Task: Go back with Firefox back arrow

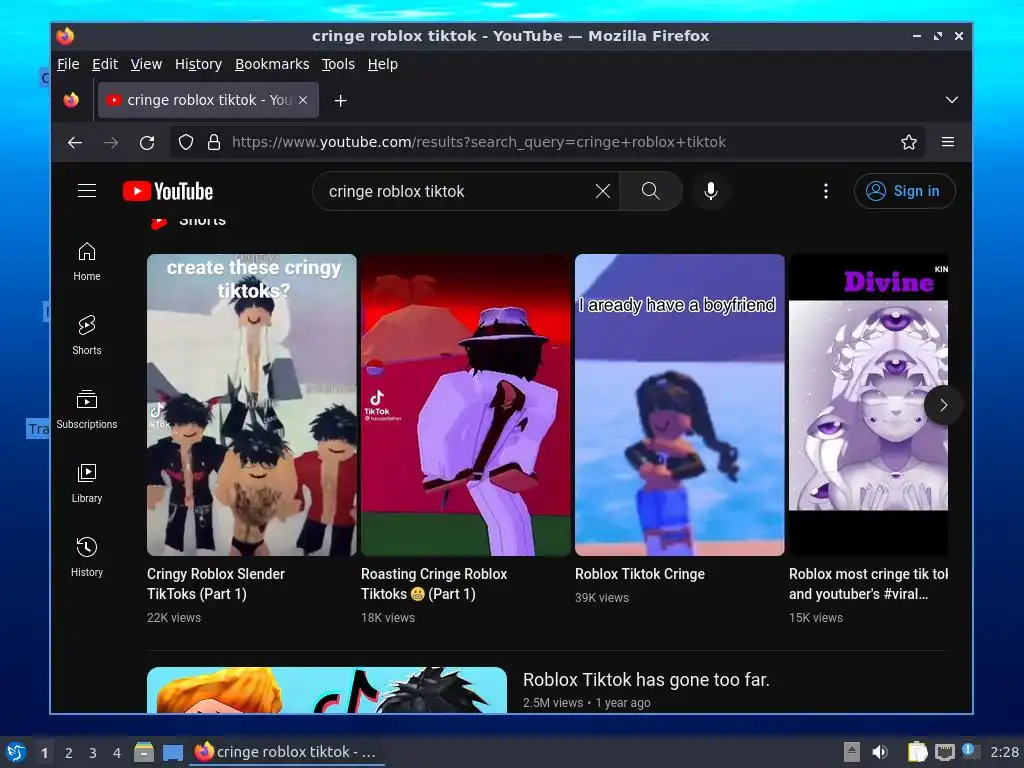Action: click(75, 142)
